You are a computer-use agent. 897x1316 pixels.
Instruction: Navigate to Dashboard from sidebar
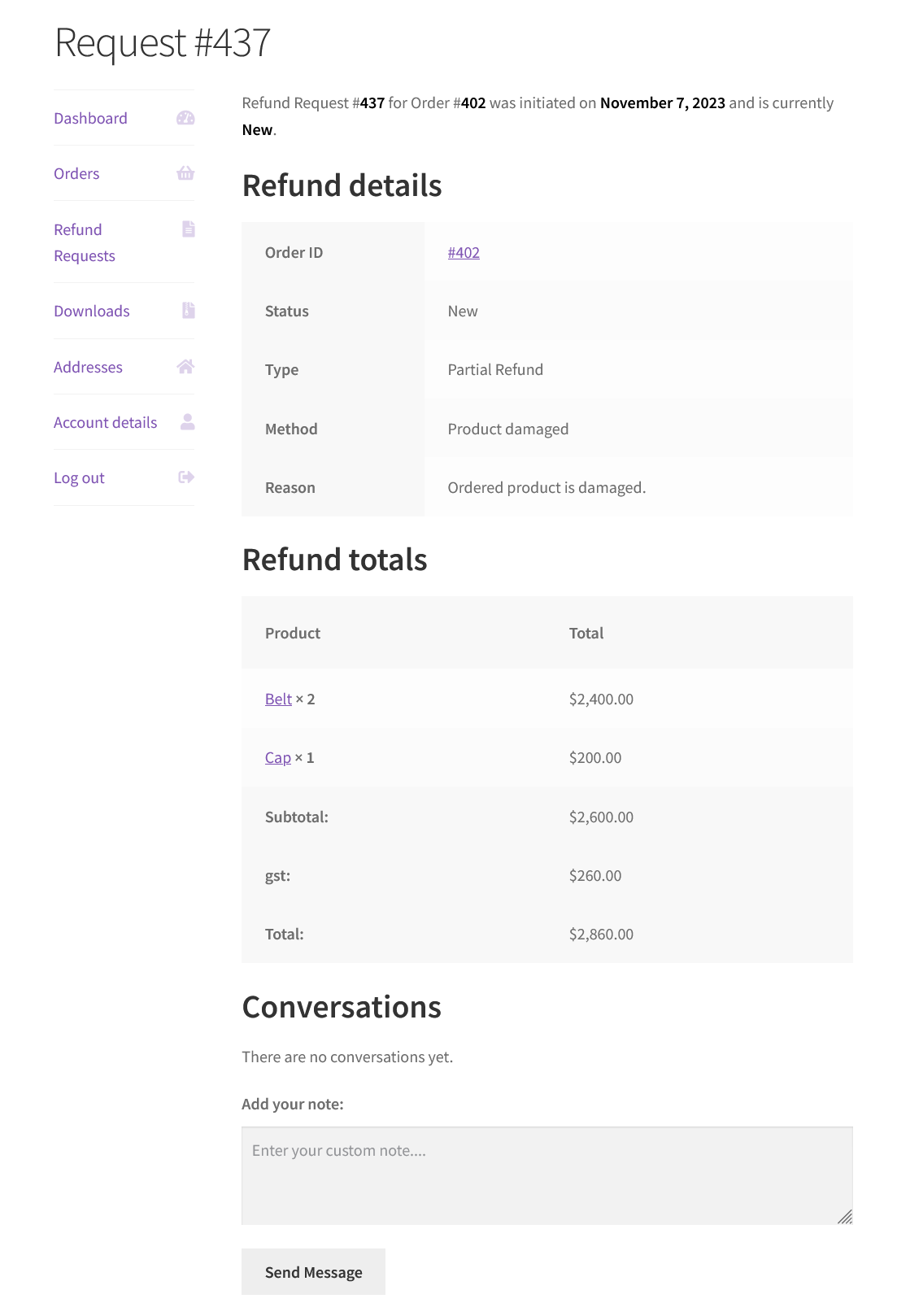point(90,118)
